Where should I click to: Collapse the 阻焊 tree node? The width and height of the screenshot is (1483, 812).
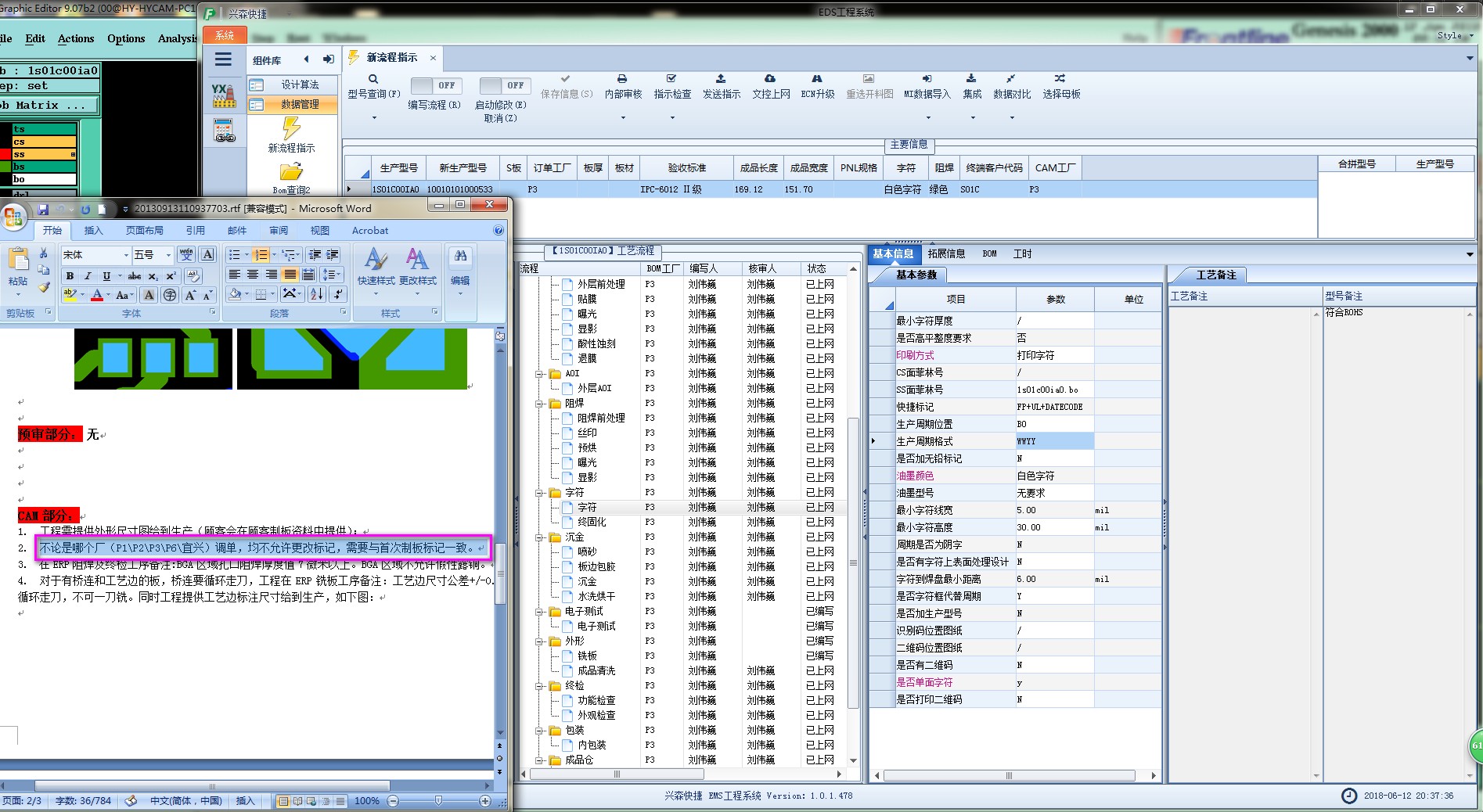coord(539,404)
